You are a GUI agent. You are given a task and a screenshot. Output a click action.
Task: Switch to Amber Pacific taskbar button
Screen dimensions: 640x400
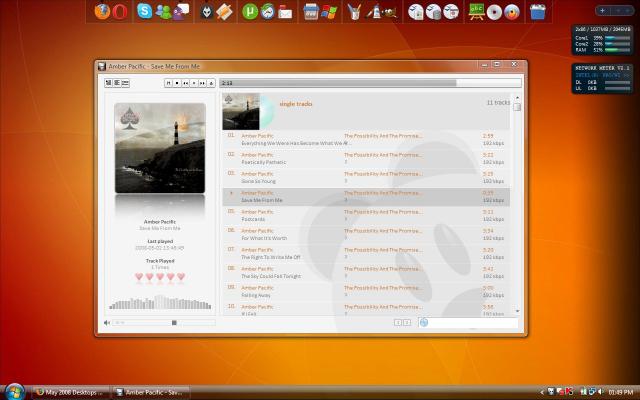(x=151, y=392)
